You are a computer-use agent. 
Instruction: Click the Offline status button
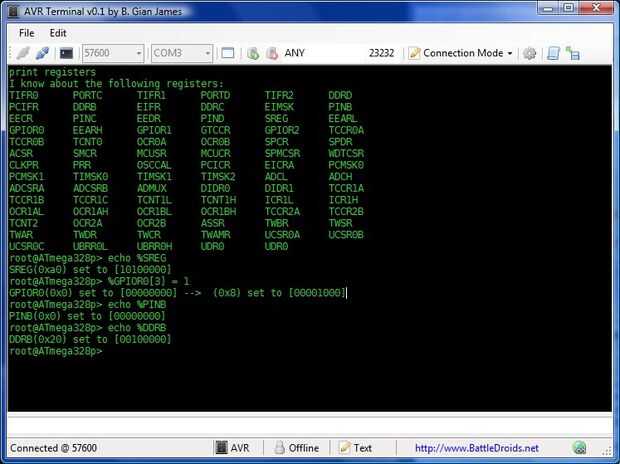pyautogui.click(x=297, y=448)
